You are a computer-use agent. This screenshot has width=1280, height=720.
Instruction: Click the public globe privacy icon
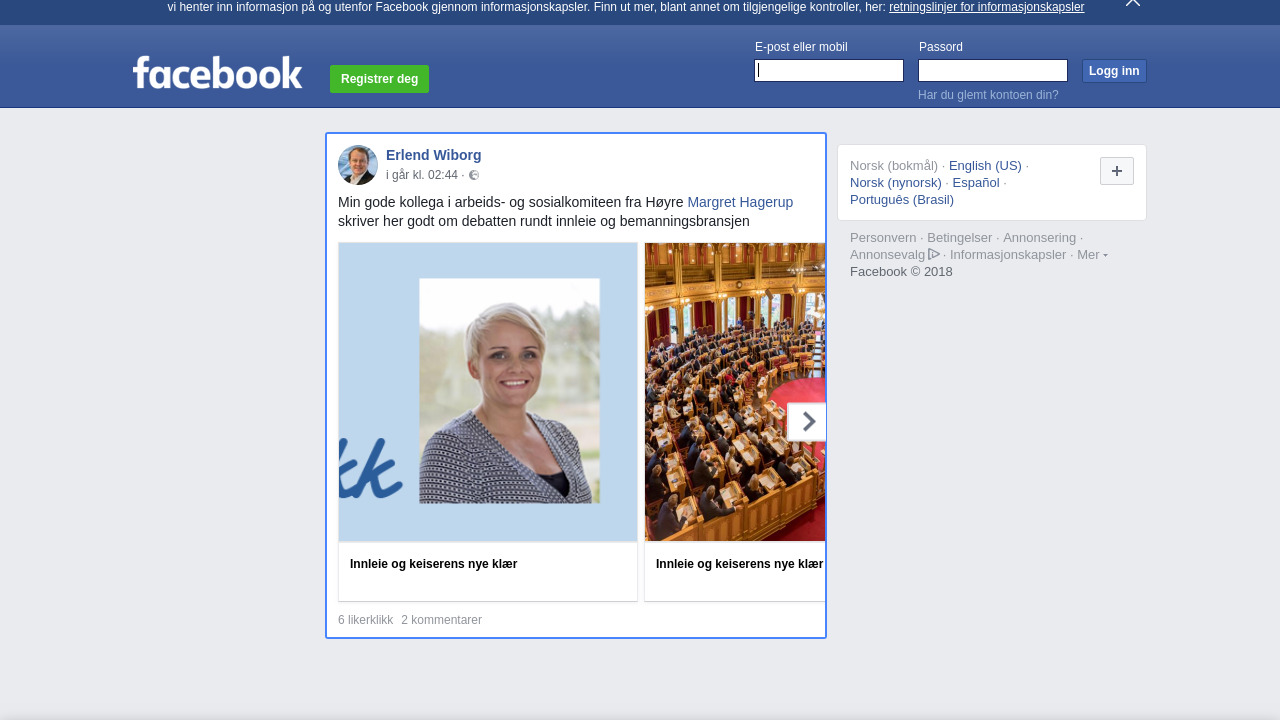[474, 176]
